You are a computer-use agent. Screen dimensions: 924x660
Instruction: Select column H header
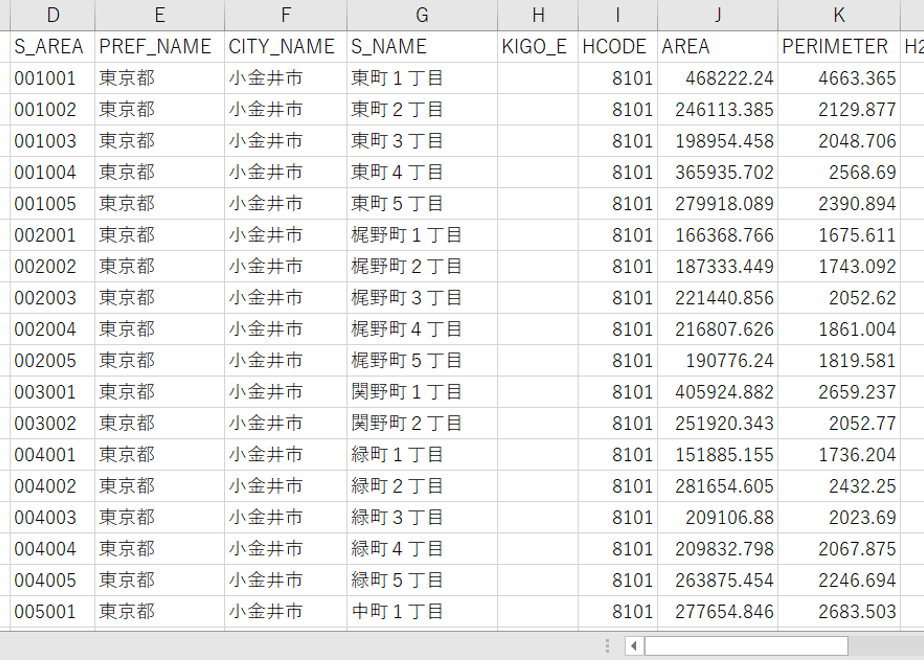click(x=538, y=15)
